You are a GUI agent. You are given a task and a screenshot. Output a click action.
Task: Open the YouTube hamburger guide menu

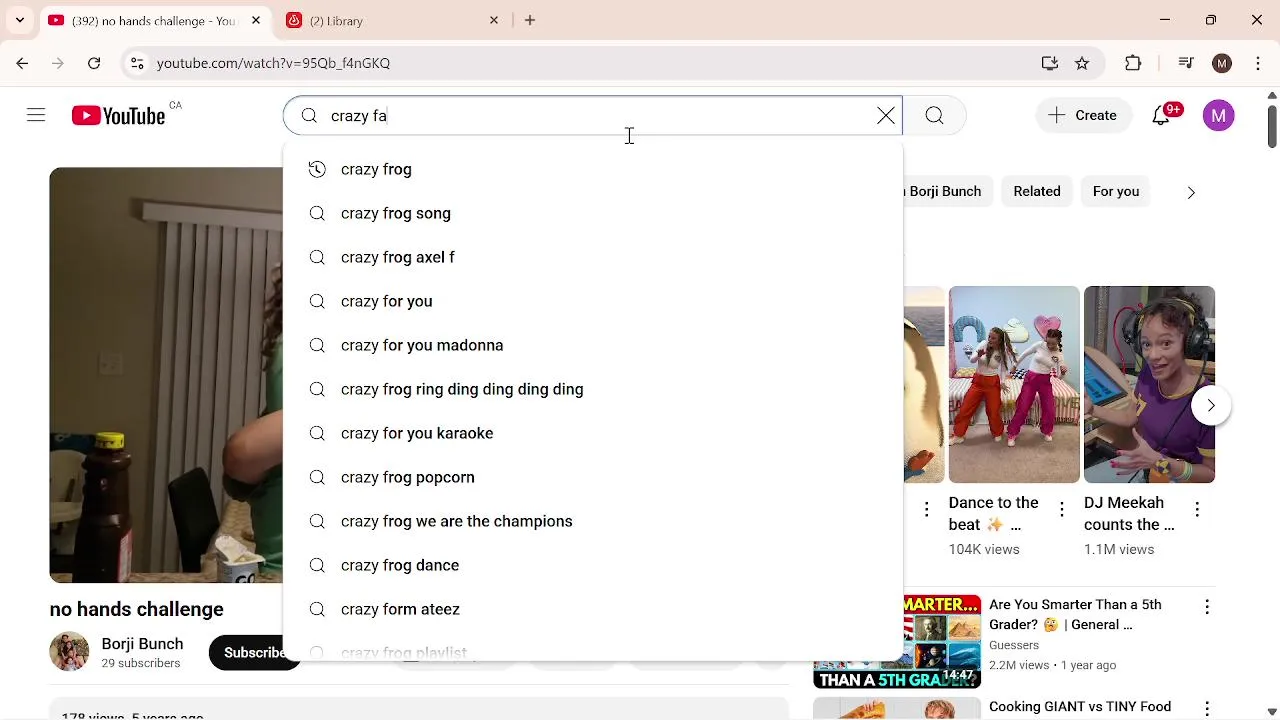(x=36, y=116)
